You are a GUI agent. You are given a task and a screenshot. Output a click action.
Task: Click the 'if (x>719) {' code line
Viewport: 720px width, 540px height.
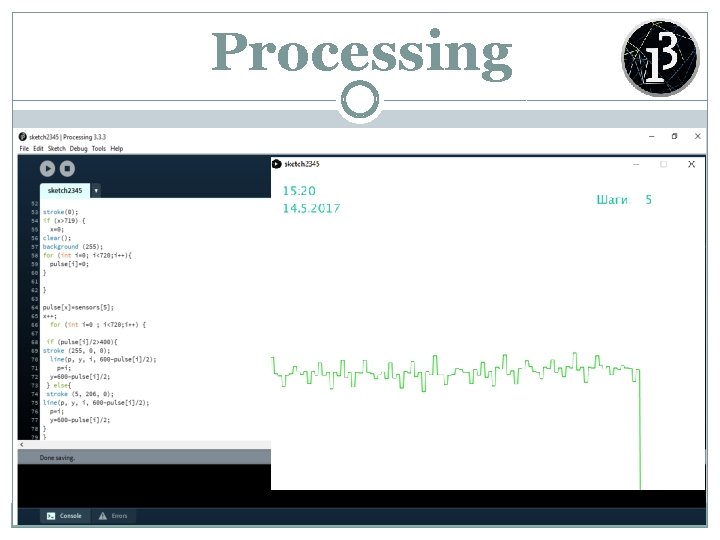64,220
